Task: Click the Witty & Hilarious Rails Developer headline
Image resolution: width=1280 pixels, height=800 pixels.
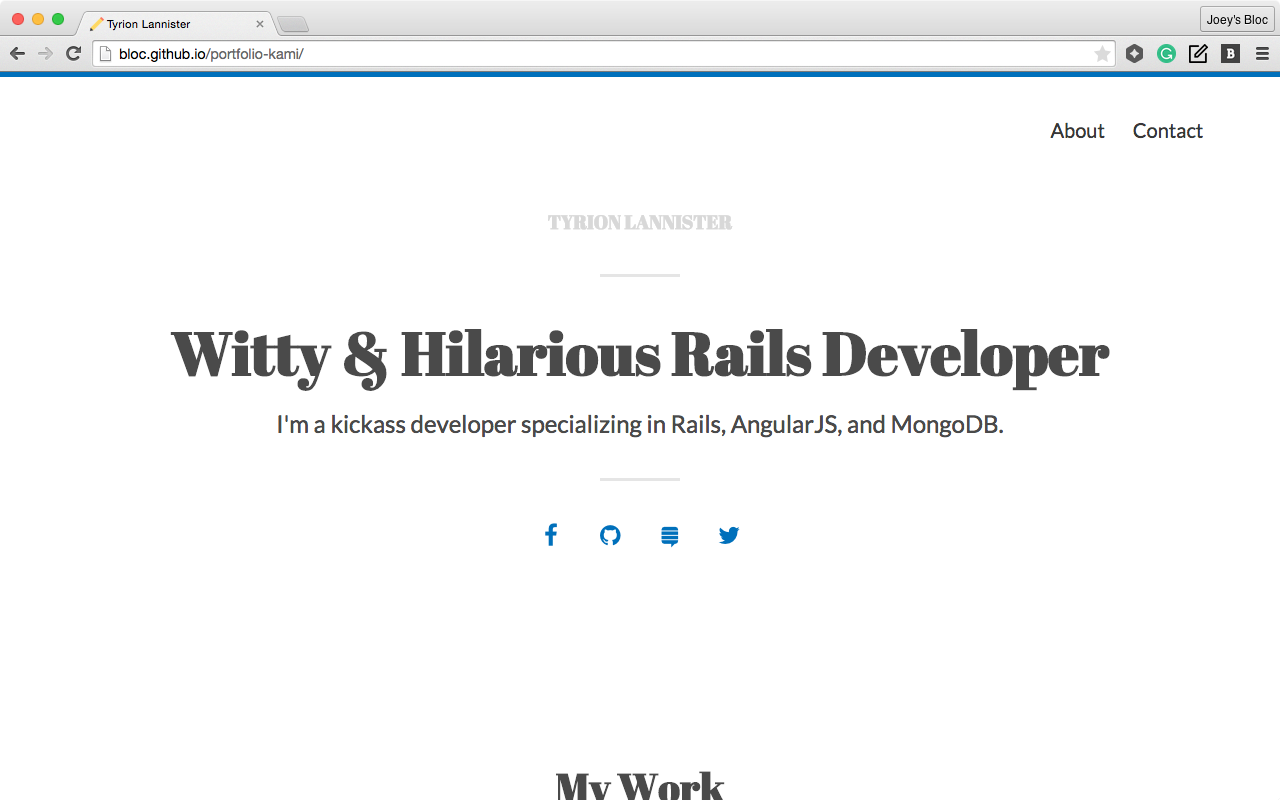Action: tap(640, 354)
